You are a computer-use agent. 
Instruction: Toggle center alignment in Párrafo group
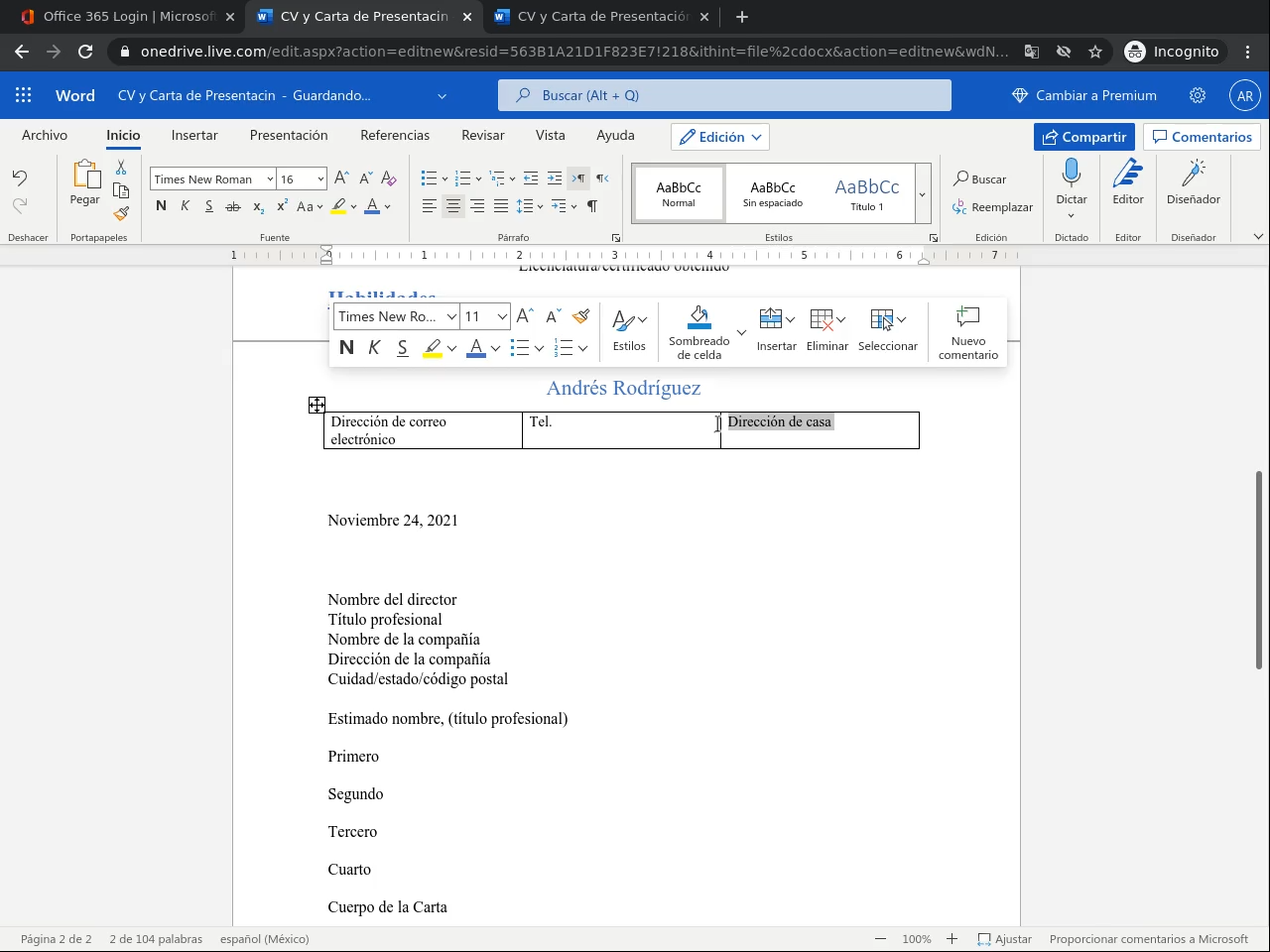click(453, 206)
